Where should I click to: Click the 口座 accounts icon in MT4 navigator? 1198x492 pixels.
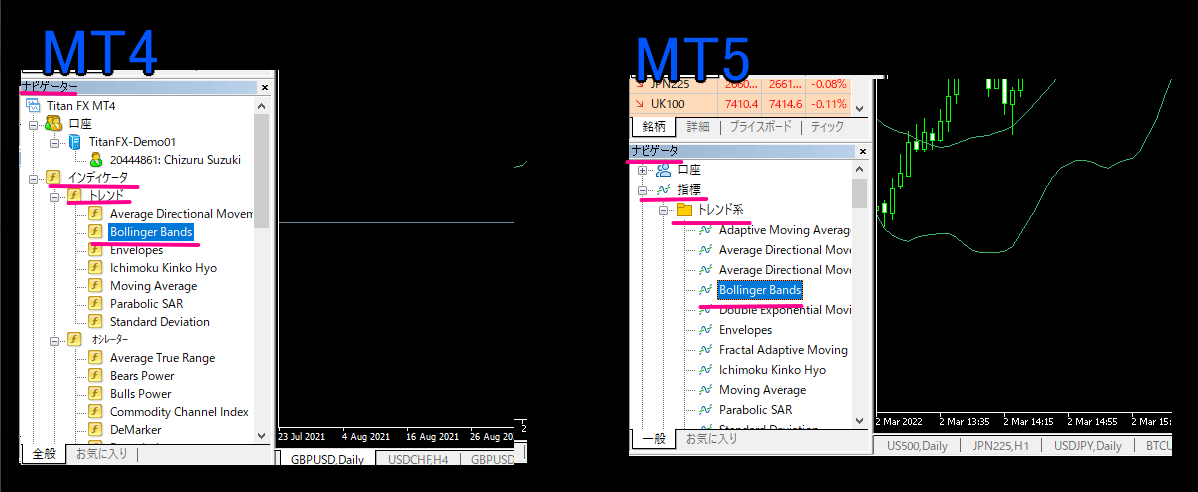click(53, 124)
